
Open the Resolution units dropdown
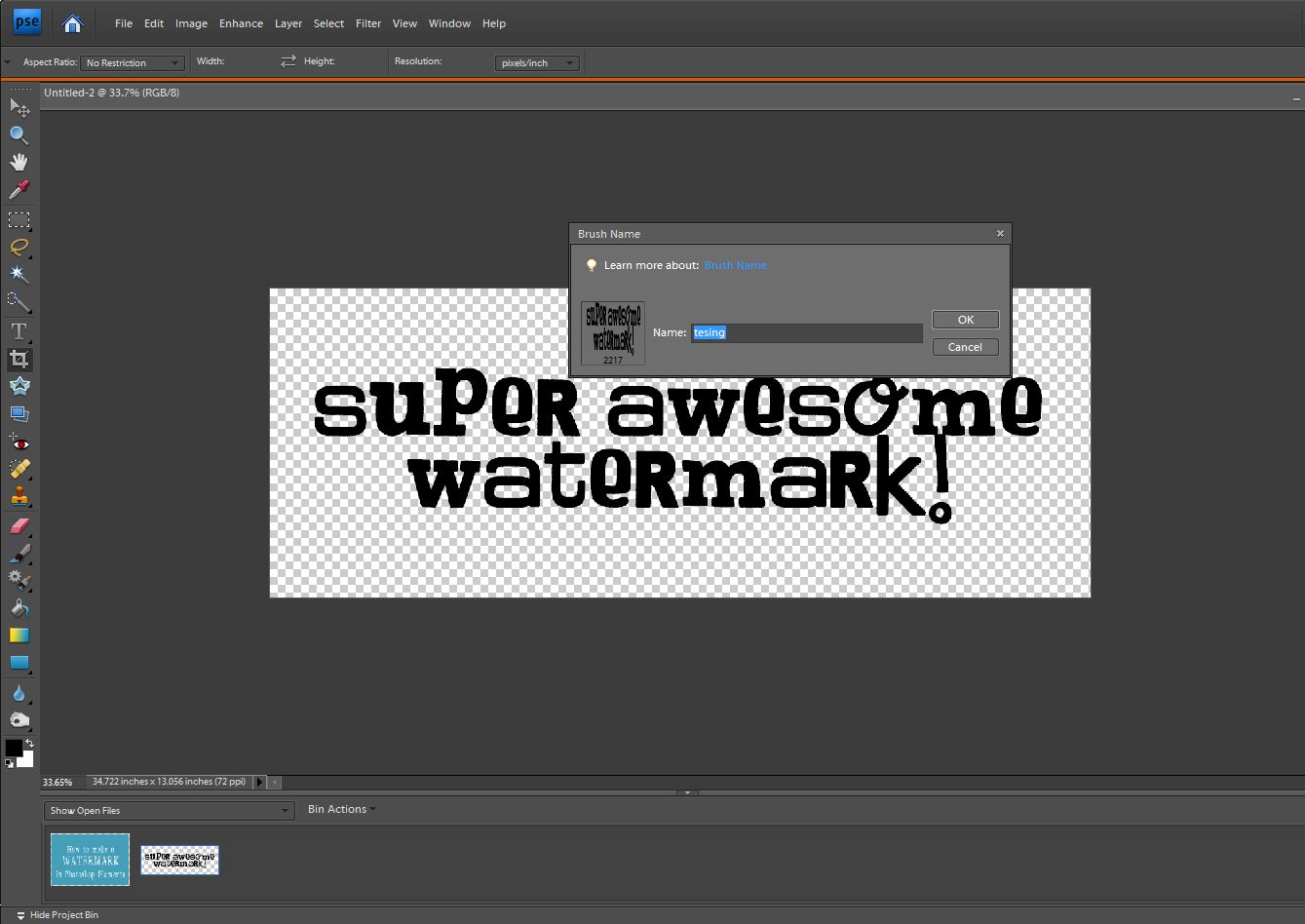[x=537, y=62]
